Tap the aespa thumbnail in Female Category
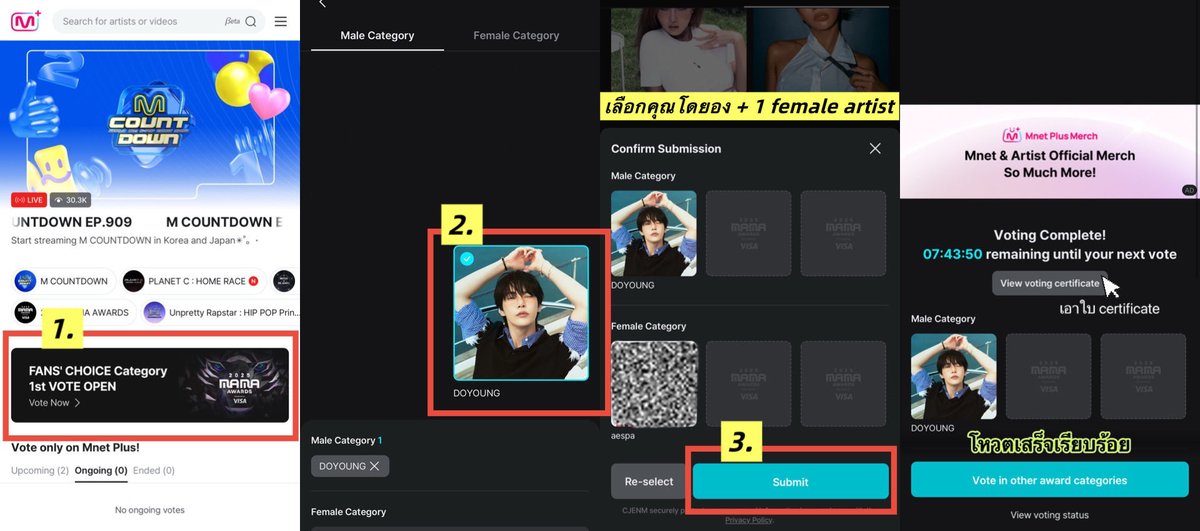 pos(654,384)
